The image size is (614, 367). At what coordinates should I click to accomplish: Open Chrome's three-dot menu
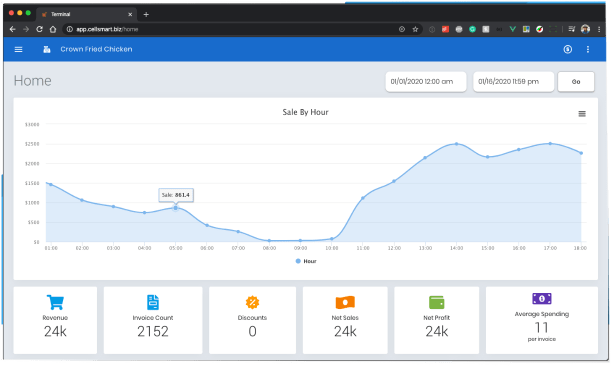(x=599, y=29)
